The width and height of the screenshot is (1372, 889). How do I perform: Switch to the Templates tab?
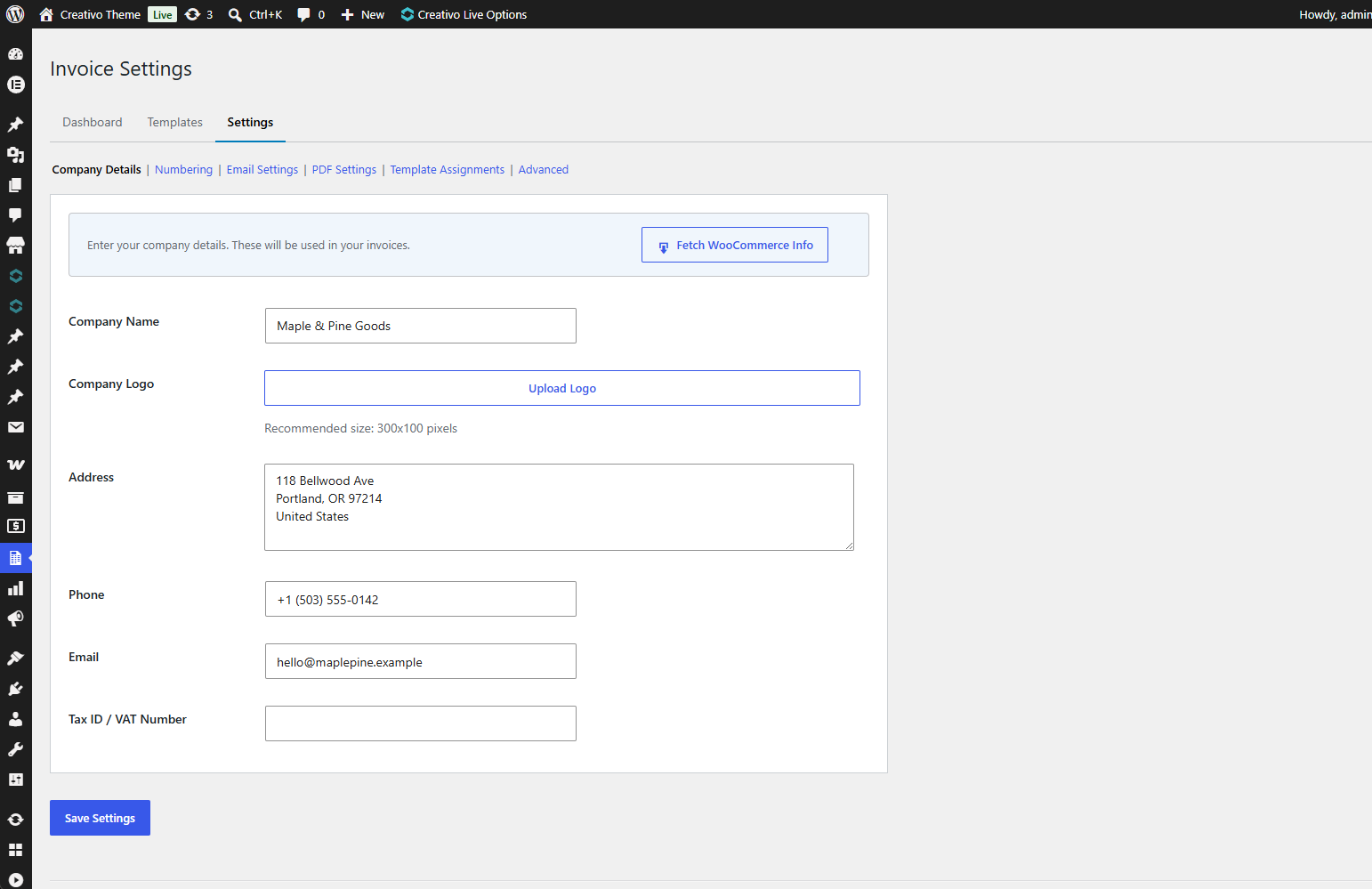175,122
